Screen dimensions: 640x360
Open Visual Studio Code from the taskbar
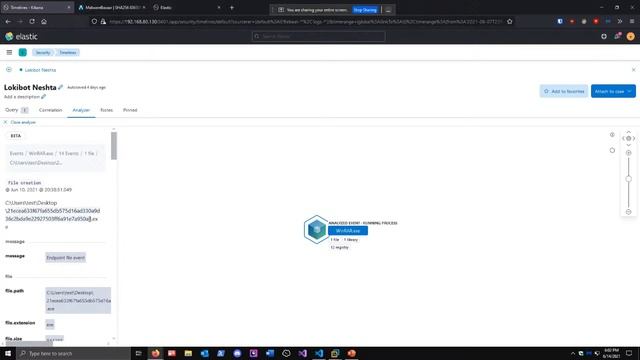[x=319, y=353]
